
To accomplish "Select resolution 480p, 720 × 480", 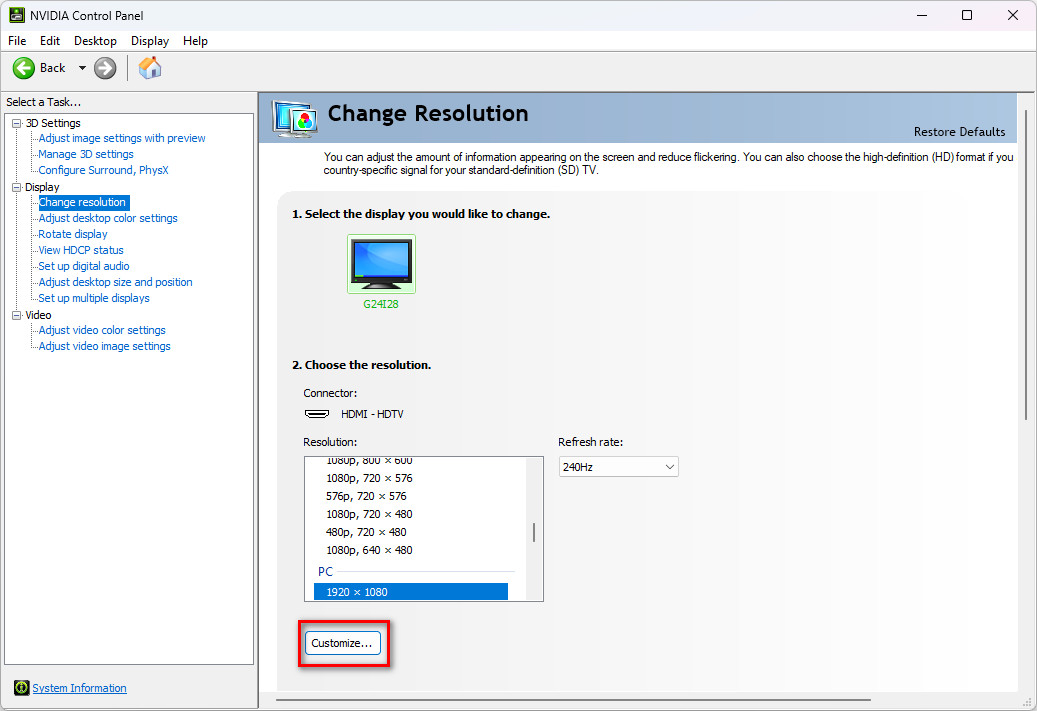I will point(366,532).
